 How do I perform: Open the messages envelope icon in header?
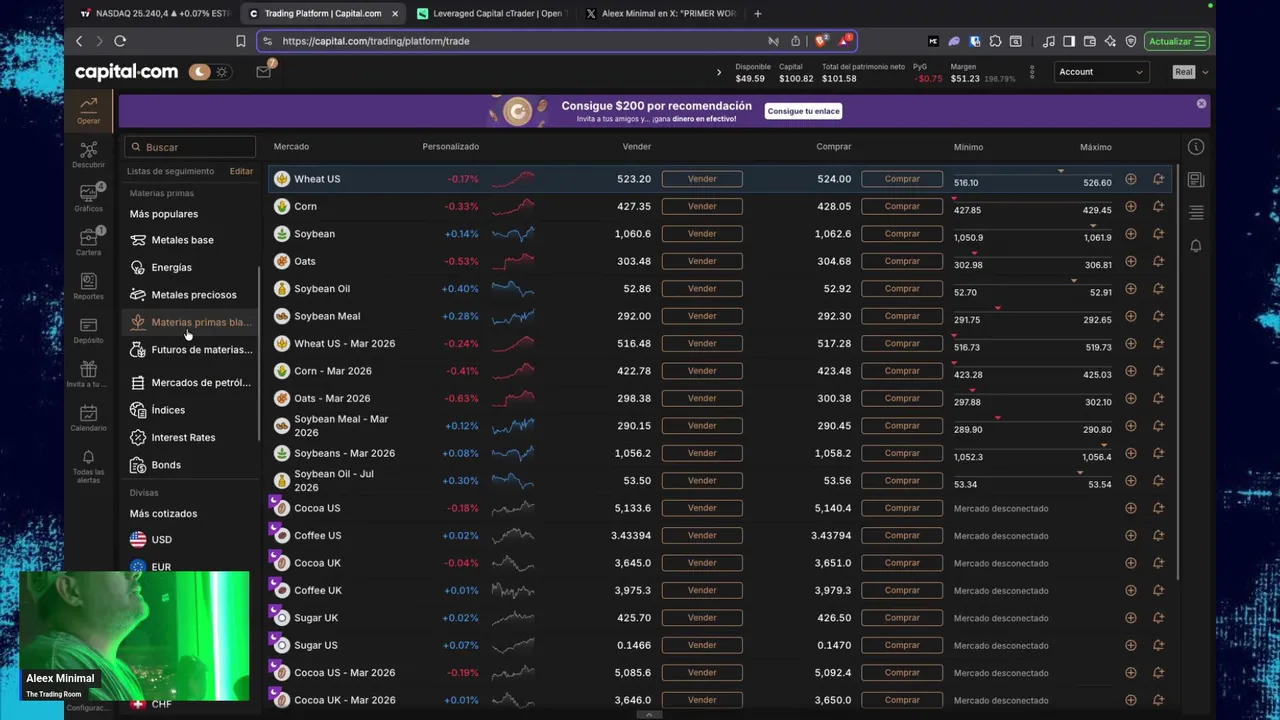[x=263, y=72]
